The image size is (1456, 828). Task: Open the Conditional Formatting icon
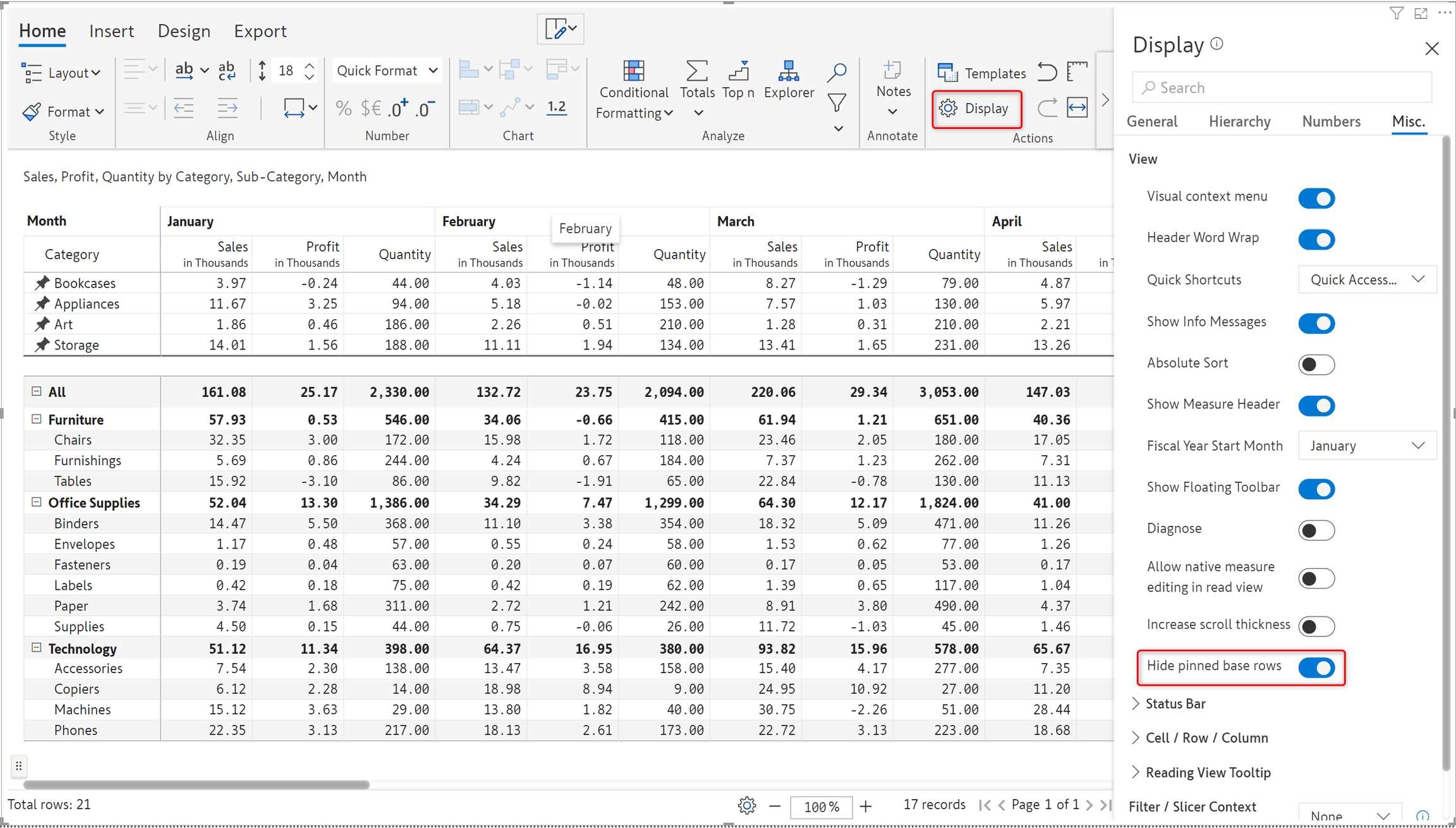(633, 71)
